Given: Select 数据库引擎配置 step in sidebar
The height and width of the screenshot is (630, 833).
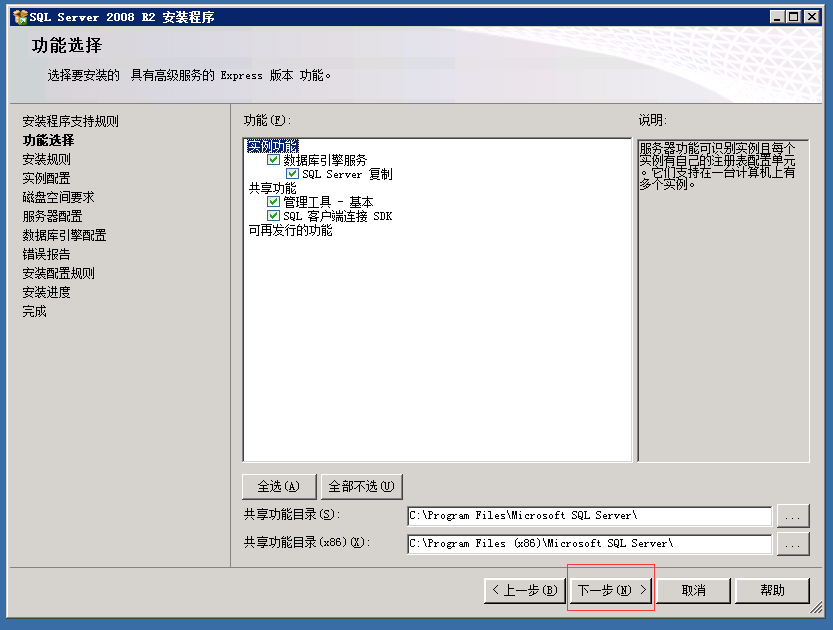Looking at the screenshot, I should [64, 235].
